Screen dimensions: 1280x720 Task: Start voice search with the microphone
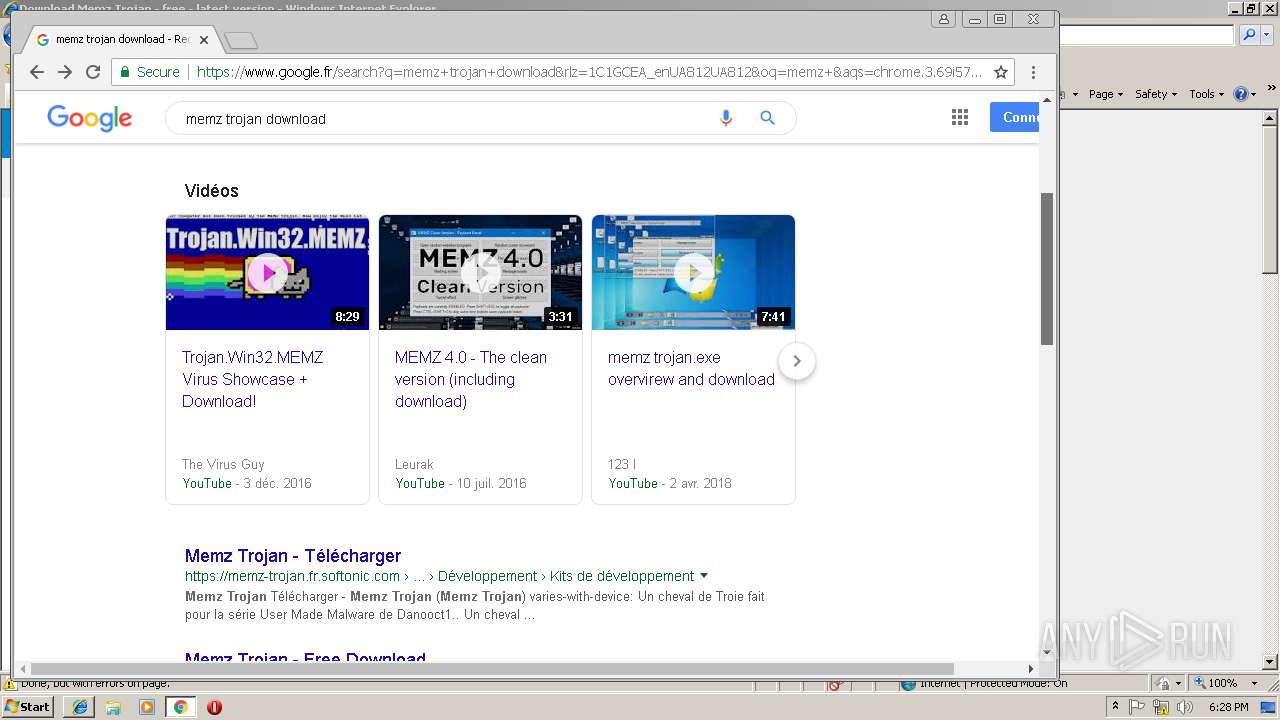[726, 118]
